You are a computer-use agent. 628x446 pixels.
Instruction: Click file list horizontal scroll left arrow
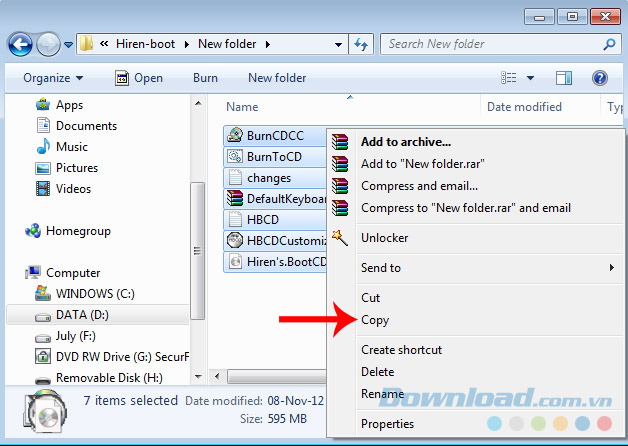217,376
